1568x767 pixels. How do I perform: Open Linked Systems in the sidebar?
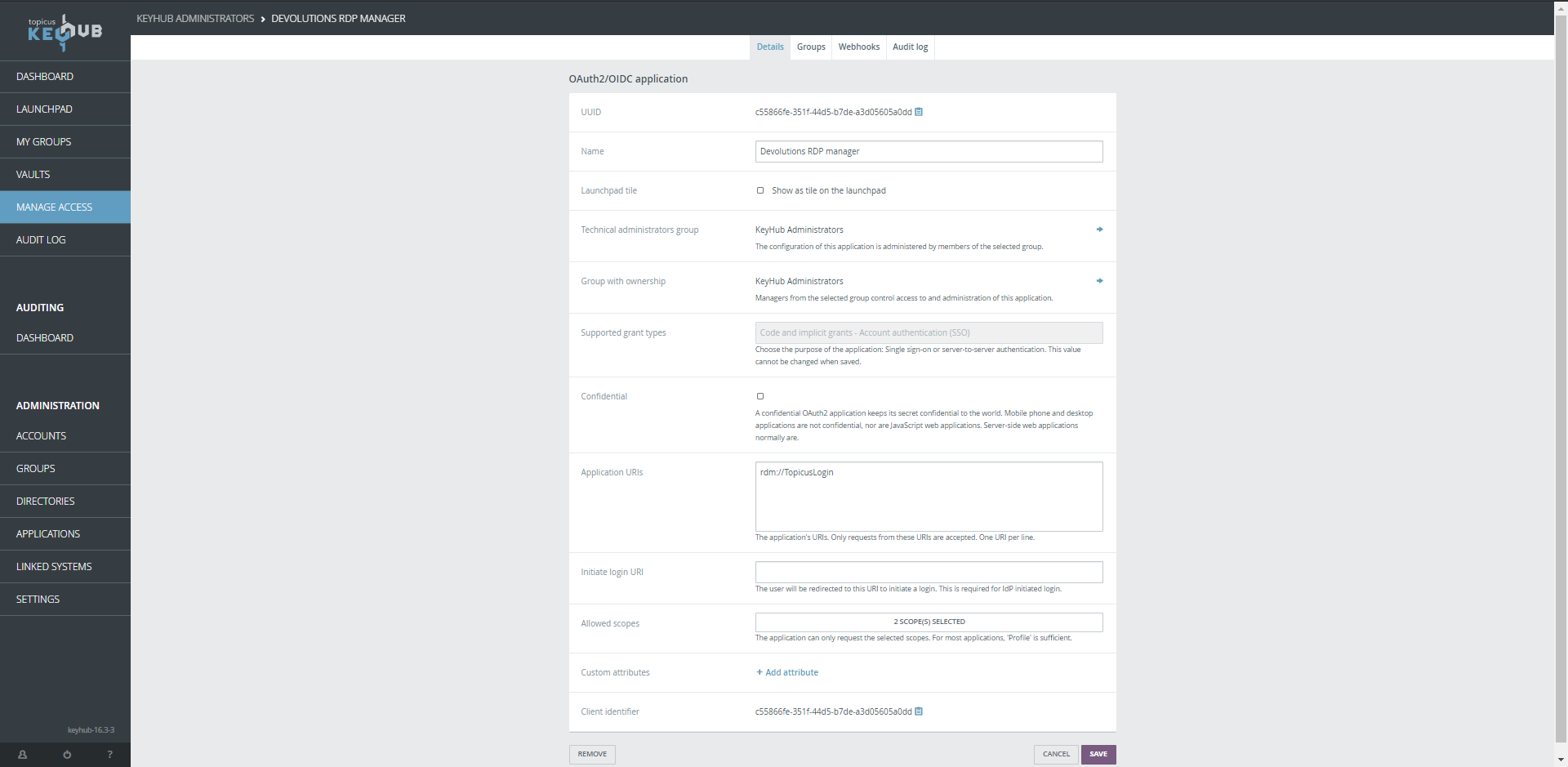pos(65,567)
